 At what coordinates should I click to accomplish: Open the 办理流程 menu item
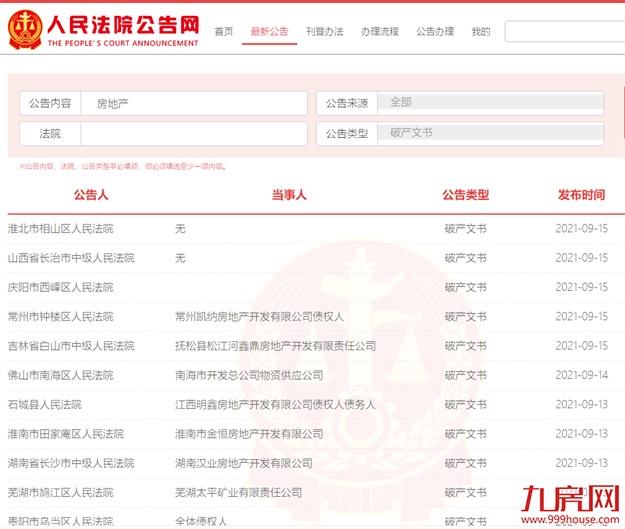tap(380, 31)
